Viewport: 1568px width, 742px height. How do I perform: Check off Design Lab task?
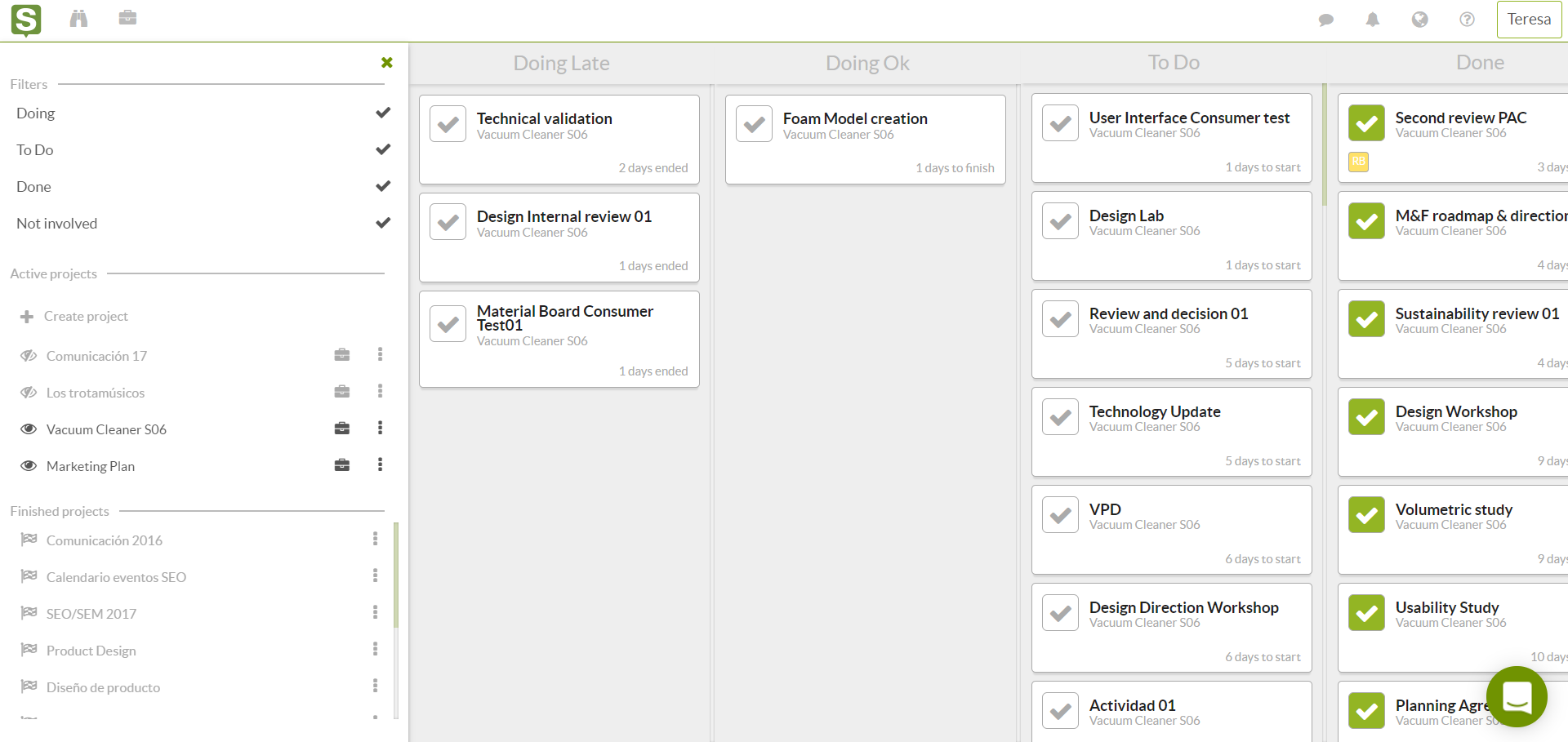pyautogui.click(x=1061, y=221)
